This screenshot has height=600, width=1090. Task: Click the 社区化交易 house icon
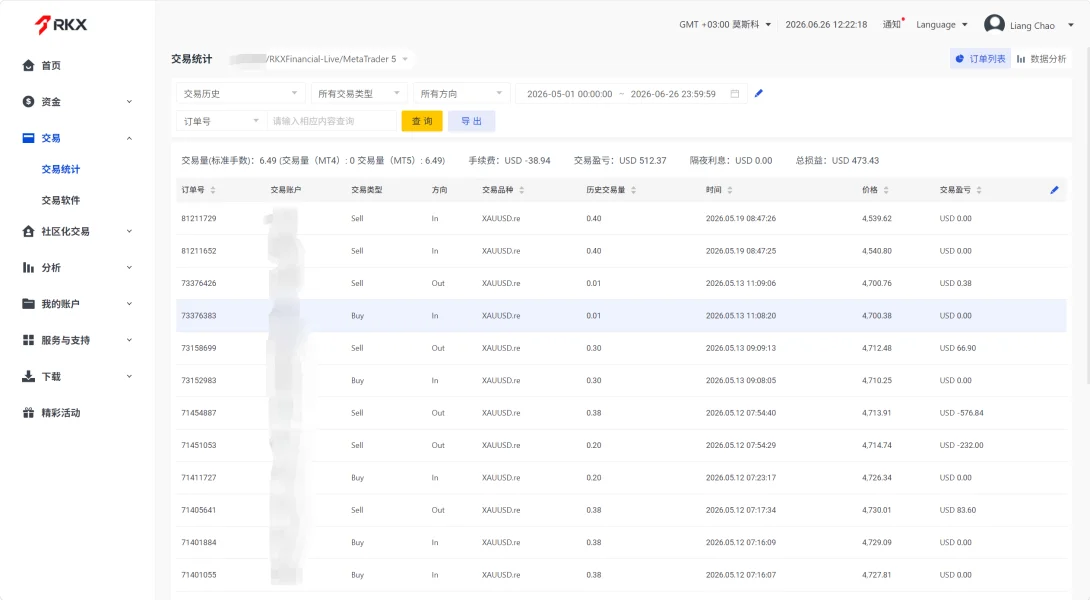[29, 231]
